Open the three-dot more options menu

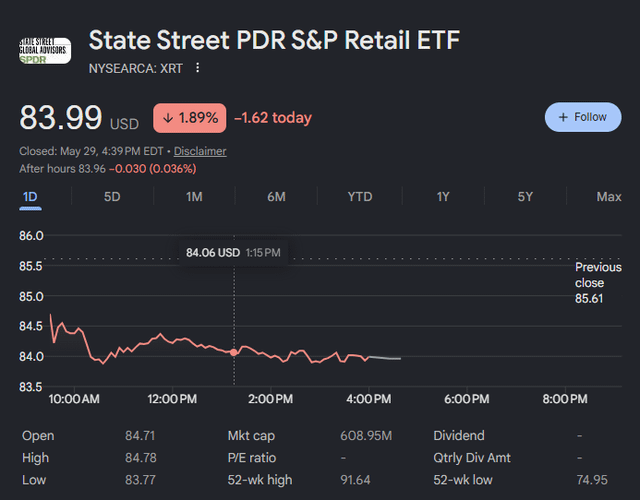coord(198,68)
